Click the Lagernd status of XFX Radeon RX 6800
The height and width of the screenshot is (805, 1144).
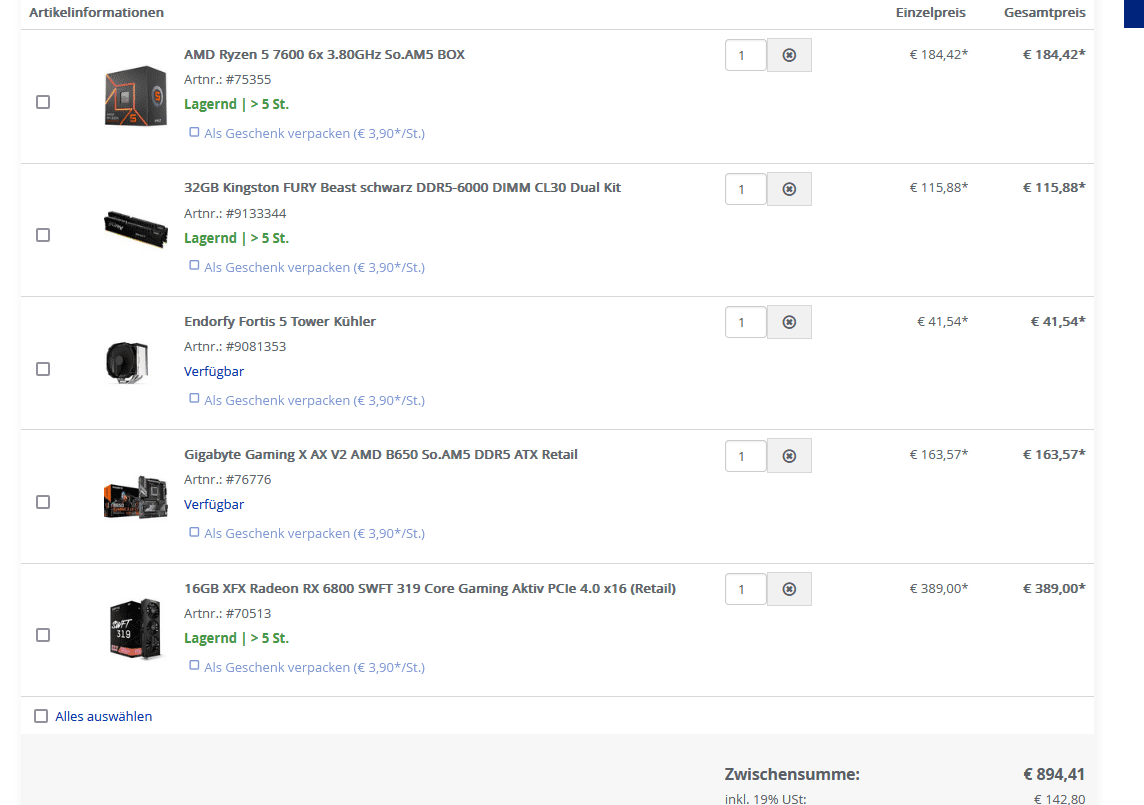coord(236,638)
